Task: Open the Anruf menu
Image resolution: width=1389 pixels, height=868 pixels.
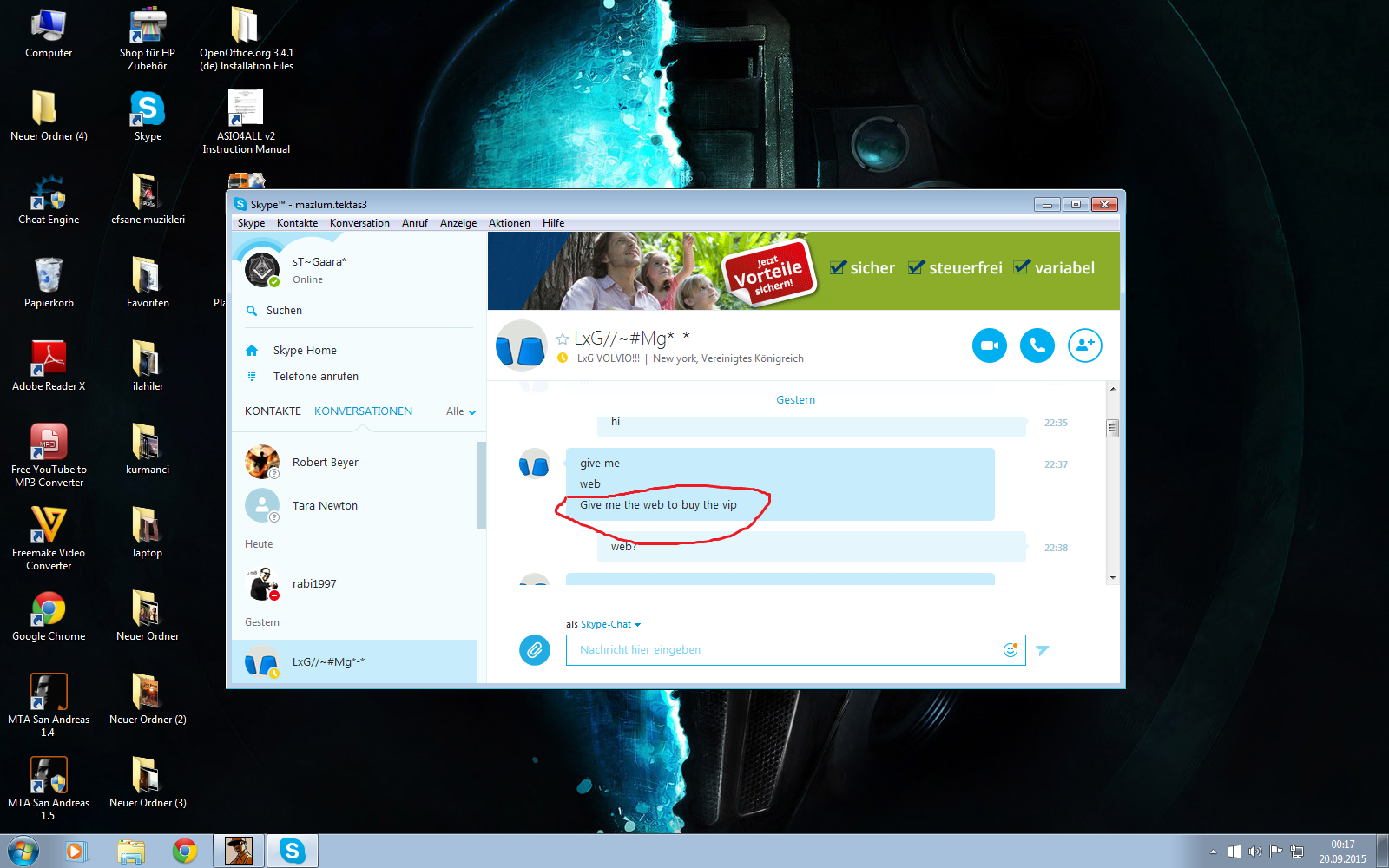Action: [x=415, y=223]
